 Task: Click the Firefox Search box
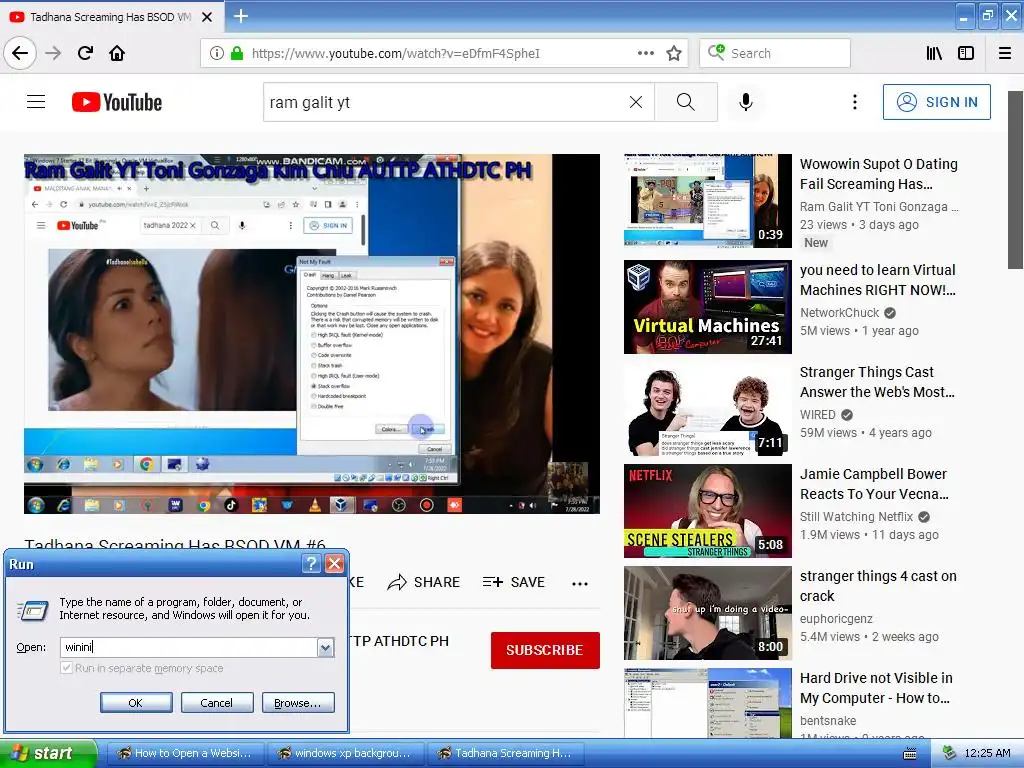pos(775,53)
